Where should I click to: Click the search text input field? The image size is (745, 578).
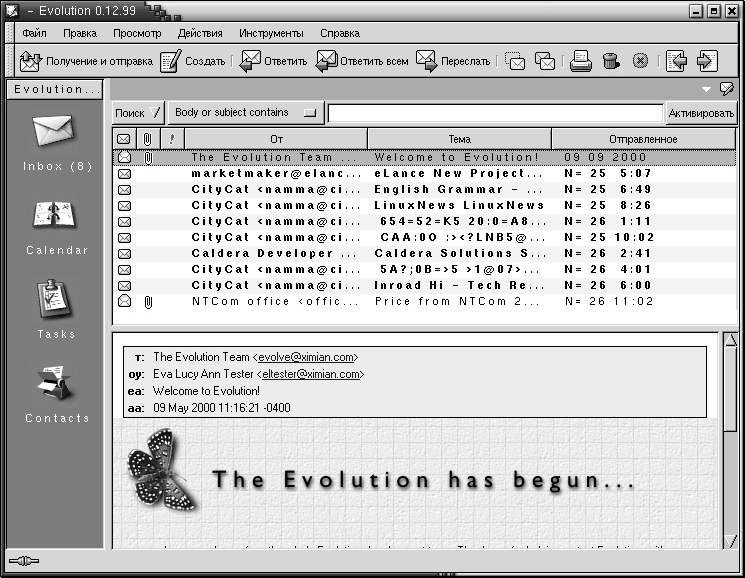point(495,113)
